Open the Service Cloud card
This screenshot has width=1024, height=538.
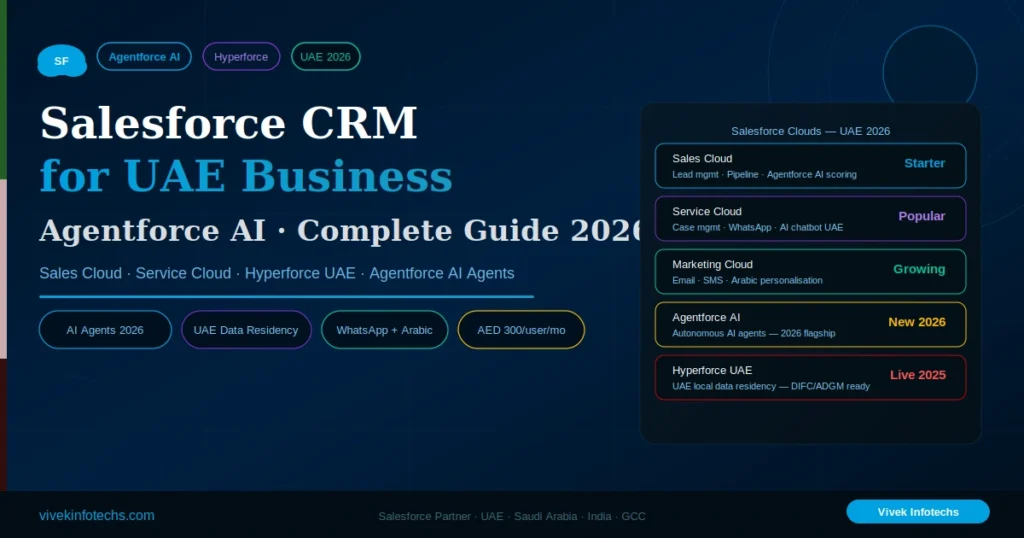click(810, 219)
